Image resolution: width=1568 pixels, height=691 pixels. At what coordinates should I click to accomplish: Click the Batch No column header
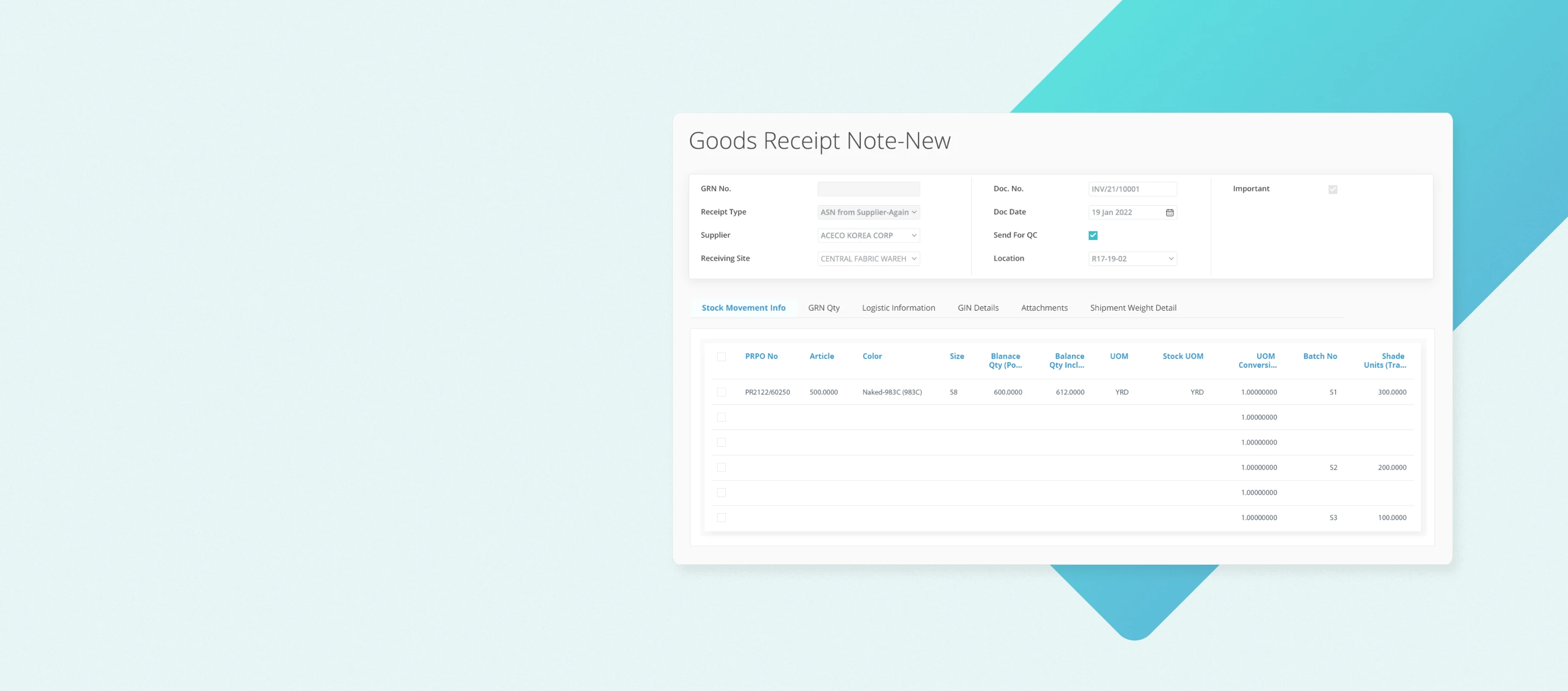(1320, 356)
